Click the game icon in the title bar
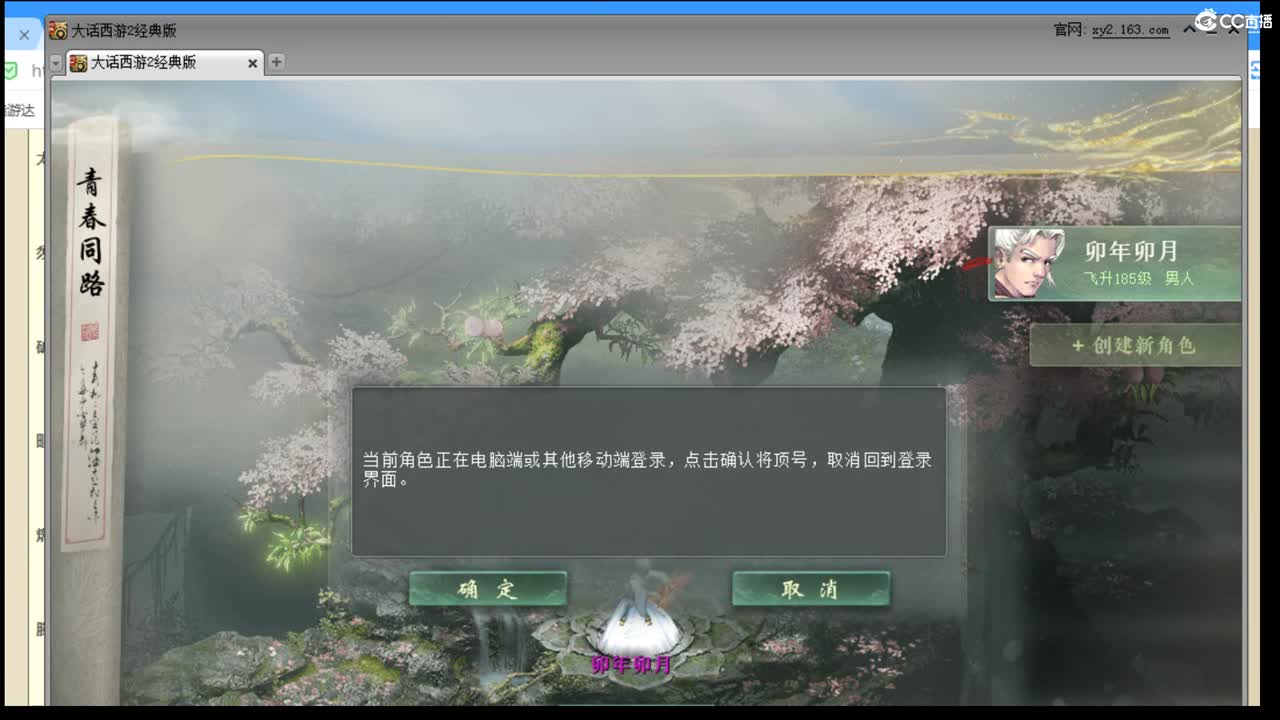The width and height of the screenshot is (1280, 720). point(58,31)
